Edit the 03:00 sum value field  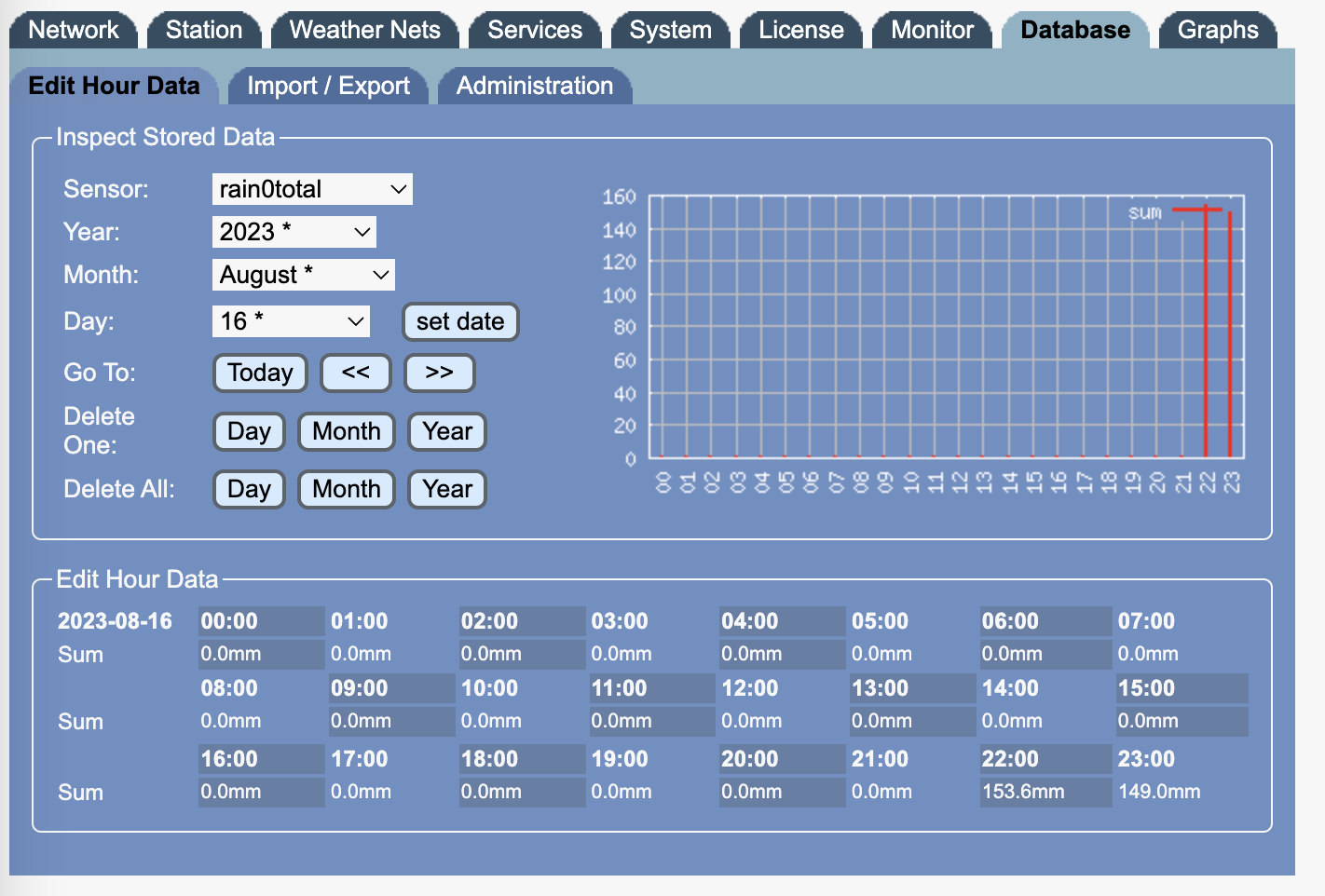pos(653,654)
